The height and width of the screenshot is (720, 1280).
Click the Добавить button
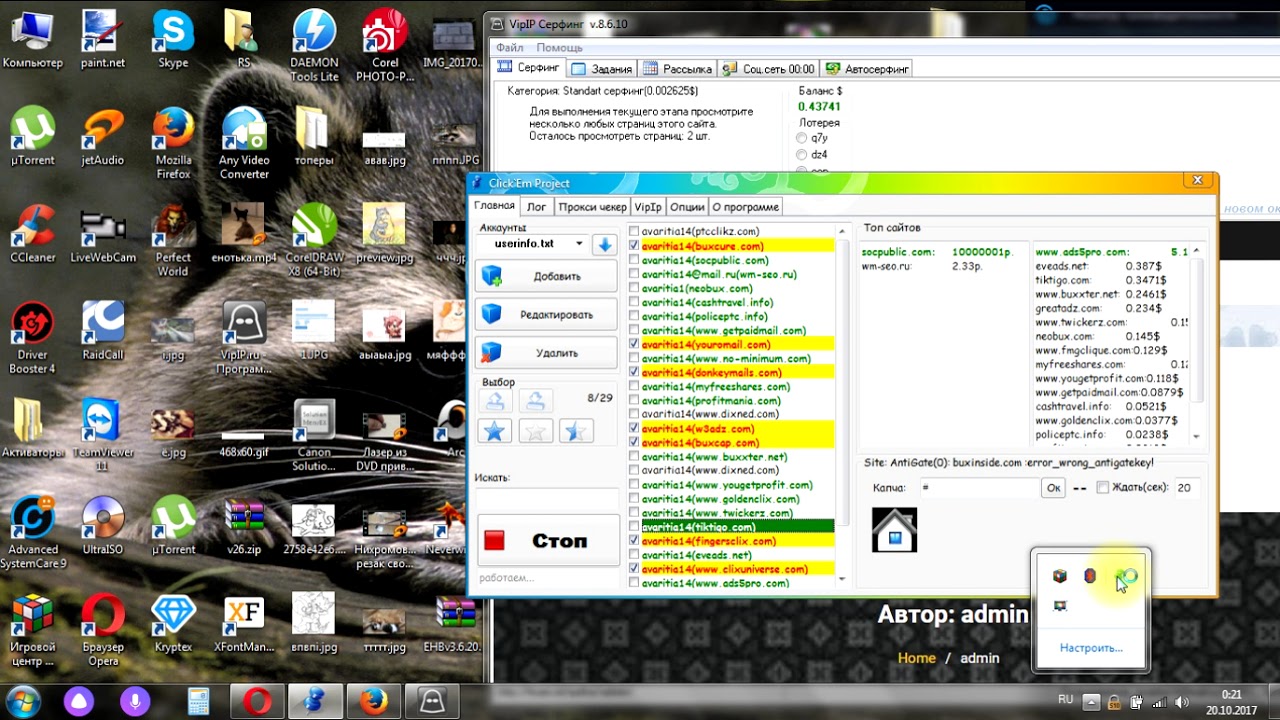[546, 276]
